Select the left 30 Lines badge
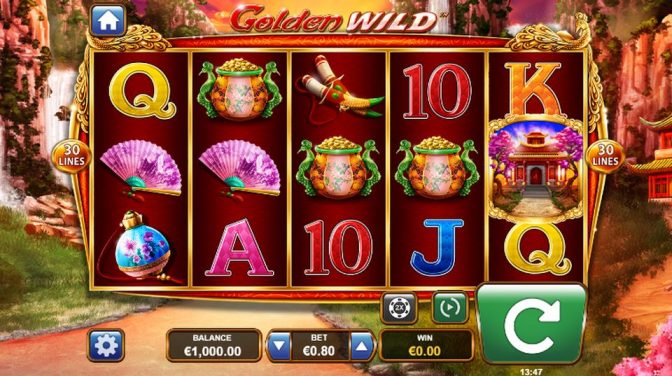 72,156
